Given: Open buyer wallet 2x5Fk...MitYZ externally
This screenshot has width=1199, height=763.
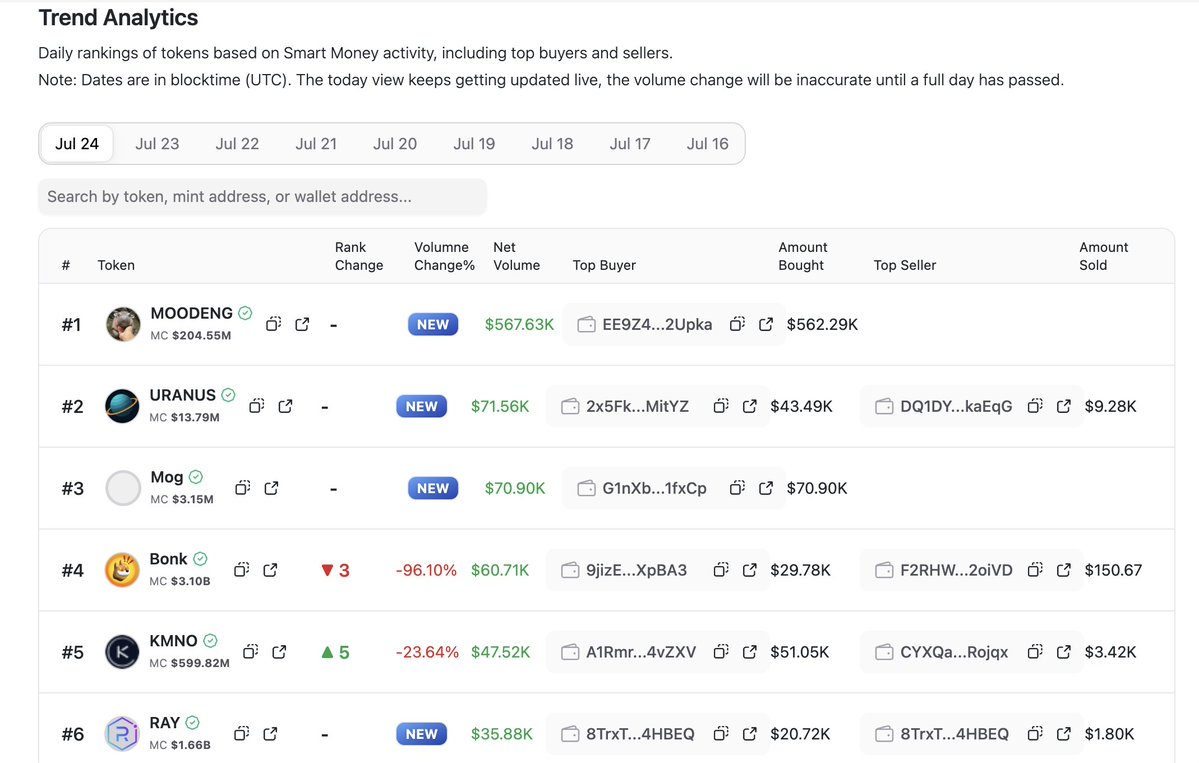Looking at the screenshot, I should [749, 406].
